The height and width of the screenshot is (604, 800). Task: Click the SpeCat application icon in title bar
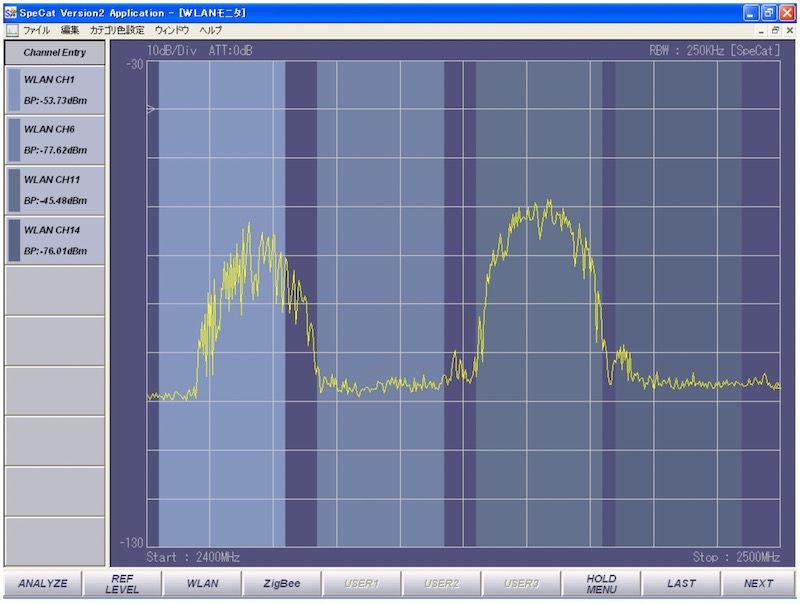10,12
